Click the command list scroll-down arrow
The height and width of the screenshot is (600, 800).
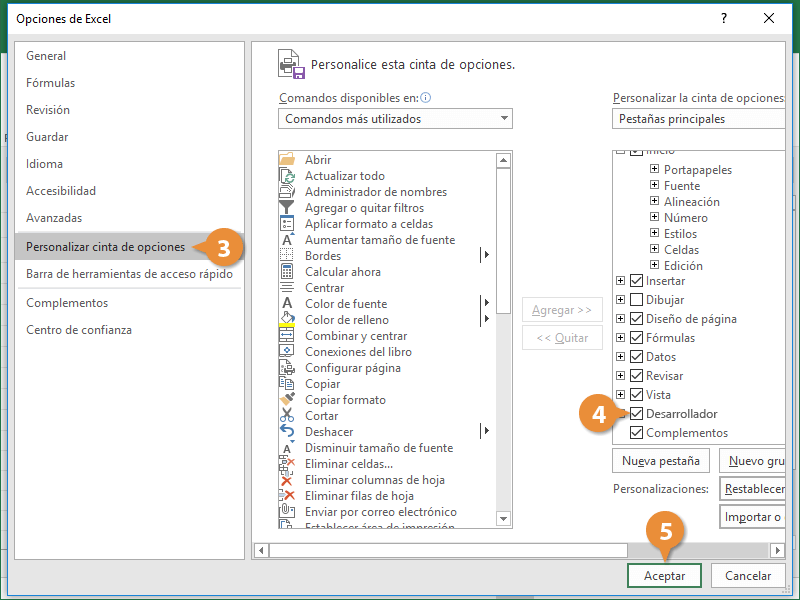tap(503, 519)
